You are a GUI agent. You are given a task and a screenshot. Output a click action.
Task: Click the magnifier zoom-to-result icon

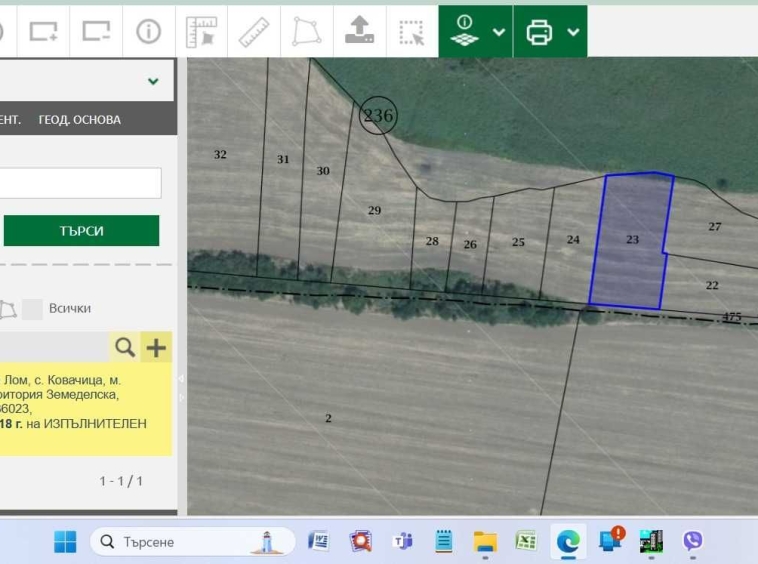(125, 347)
